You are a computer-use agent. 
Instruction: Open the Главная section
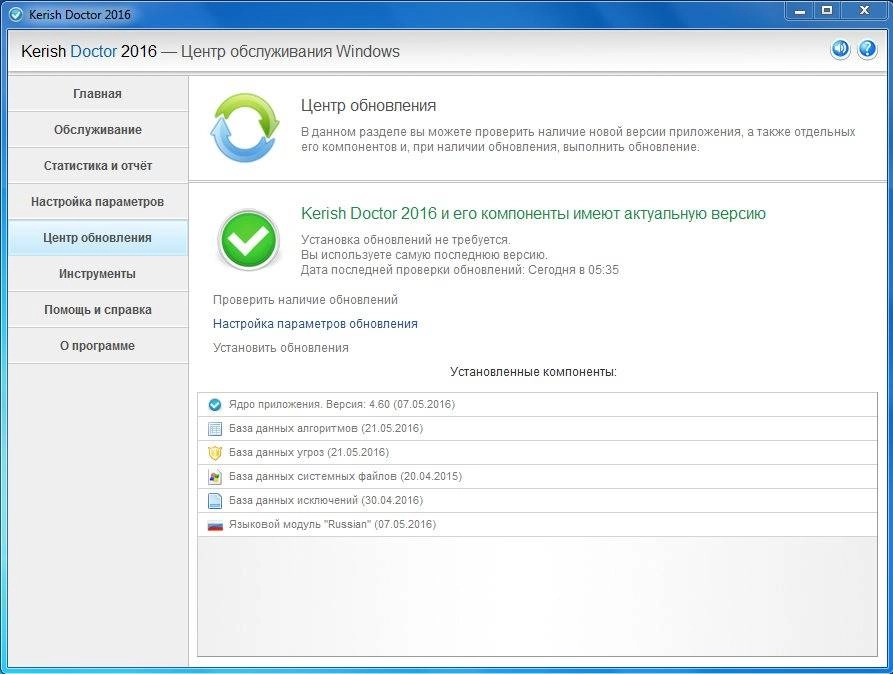pos(98,94)
